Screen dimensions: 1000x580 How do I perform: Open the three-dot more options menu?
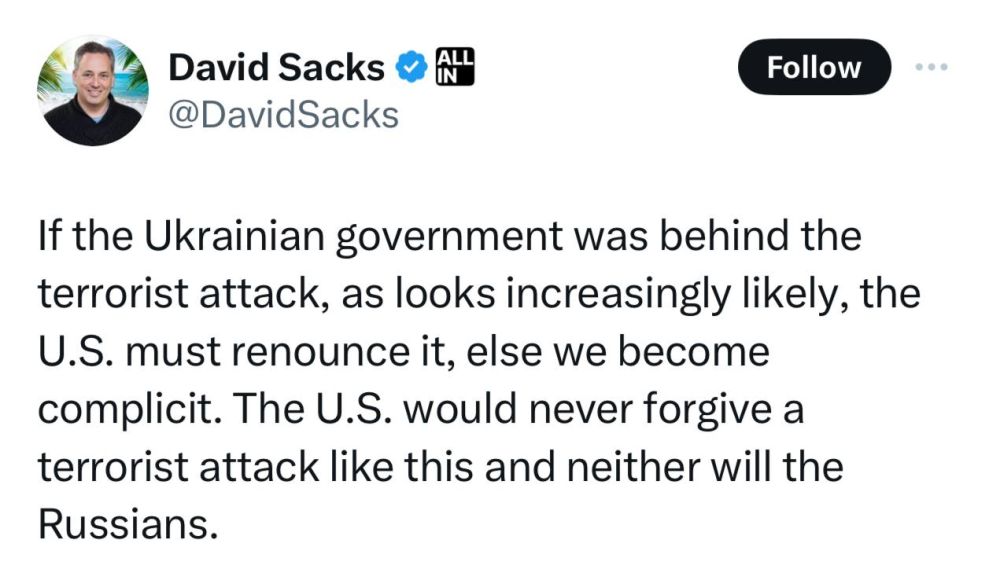tap(931, 67)
